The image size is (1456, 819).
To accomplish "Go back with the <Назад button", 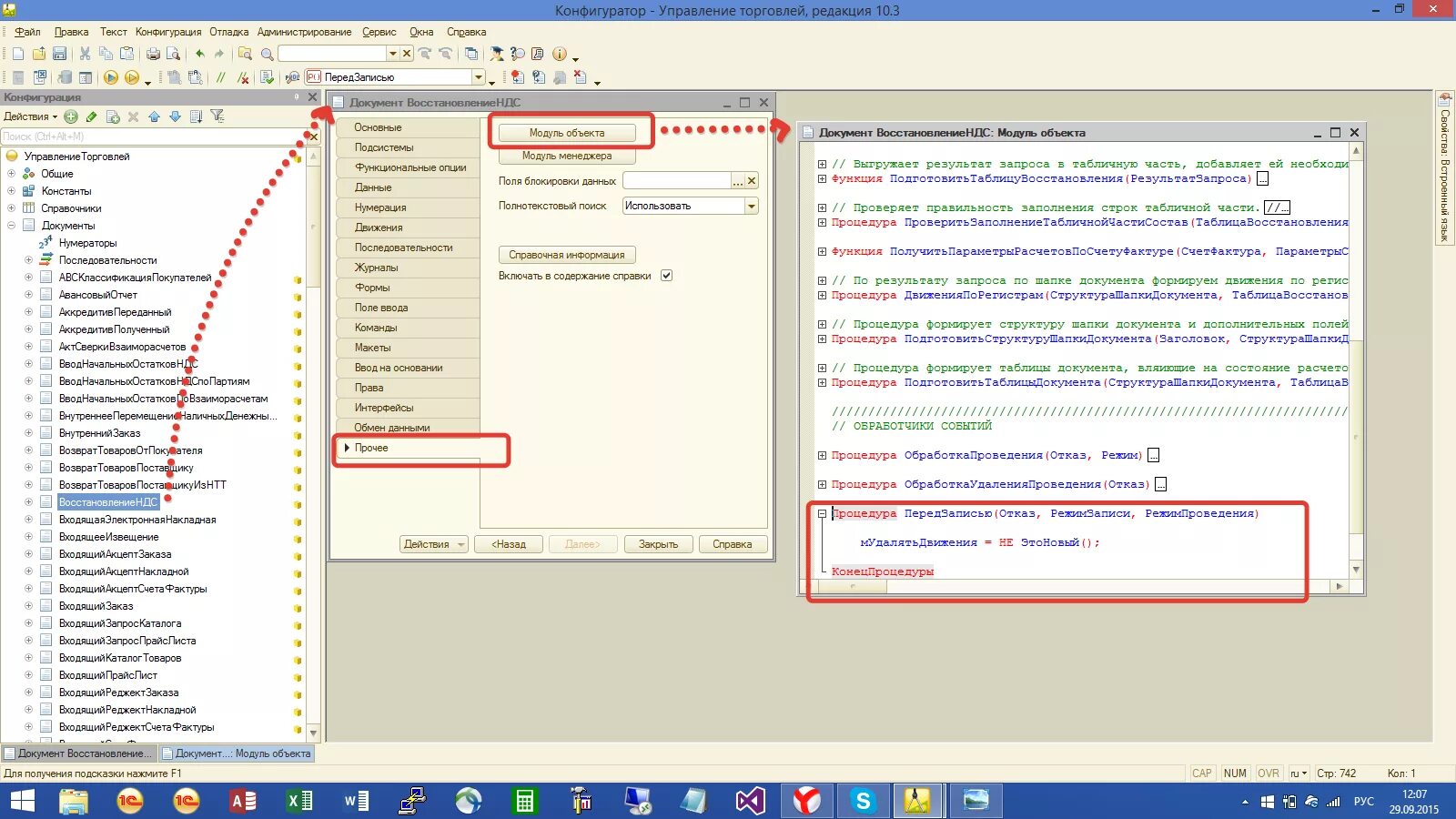I will click(509, 544).
